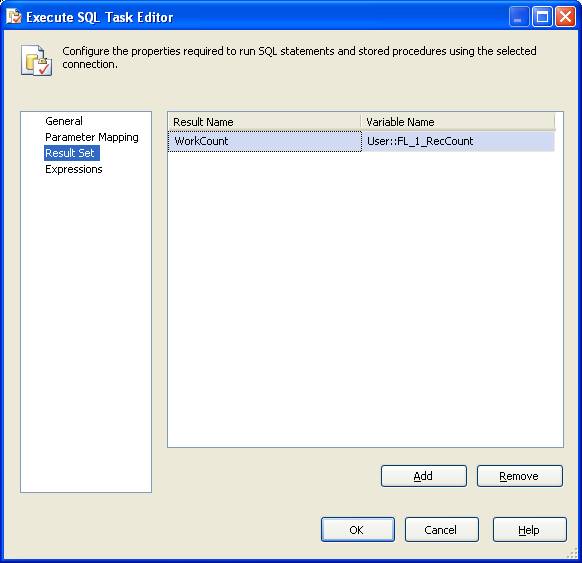Select the WorkCount result name cell
Screen dimensions: 582x563
(x=265, y=141)
